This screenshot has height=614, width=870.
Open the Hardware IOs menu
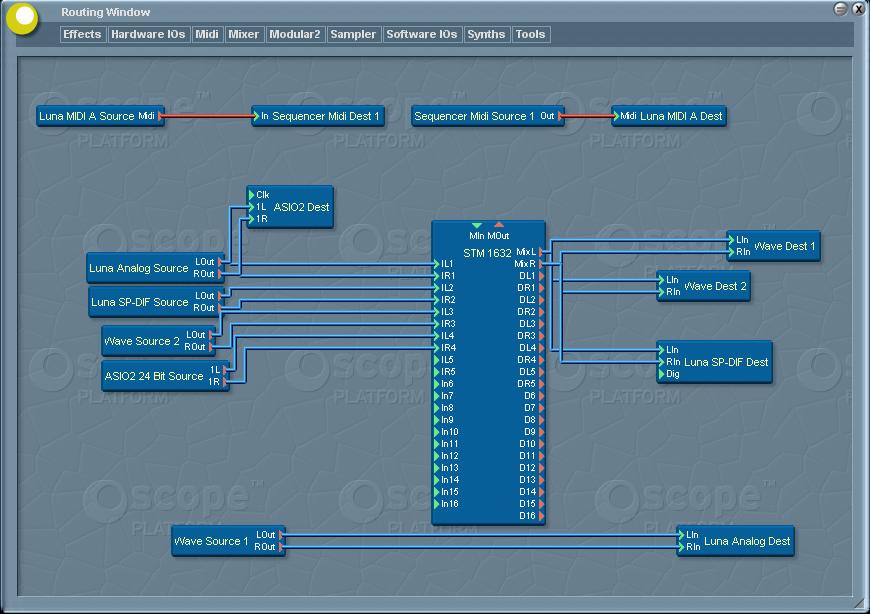148,34
